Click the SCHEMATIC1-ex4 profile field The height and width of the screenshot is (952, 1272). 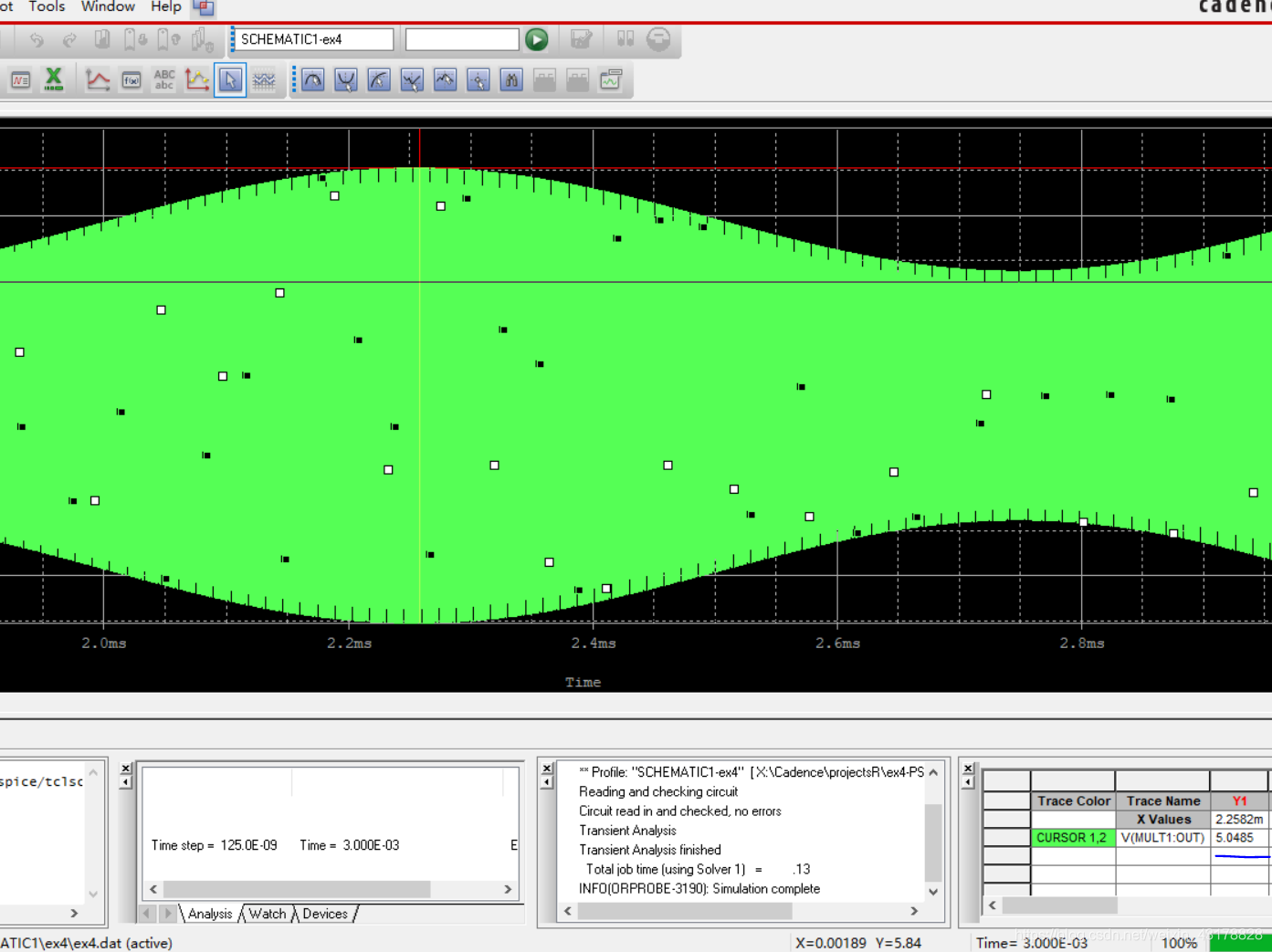coord(314,39)
